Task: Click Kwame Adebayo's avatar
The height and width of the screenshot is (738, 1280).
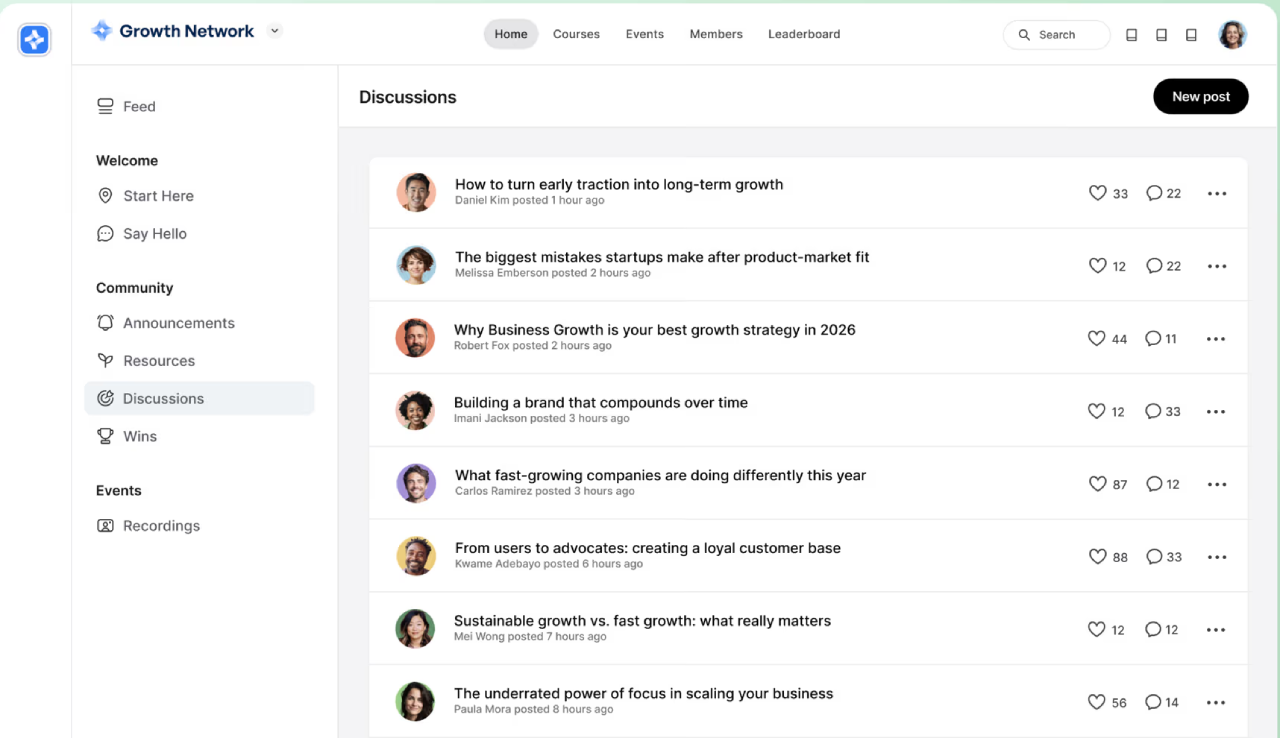Action: (x=416, y=557)
